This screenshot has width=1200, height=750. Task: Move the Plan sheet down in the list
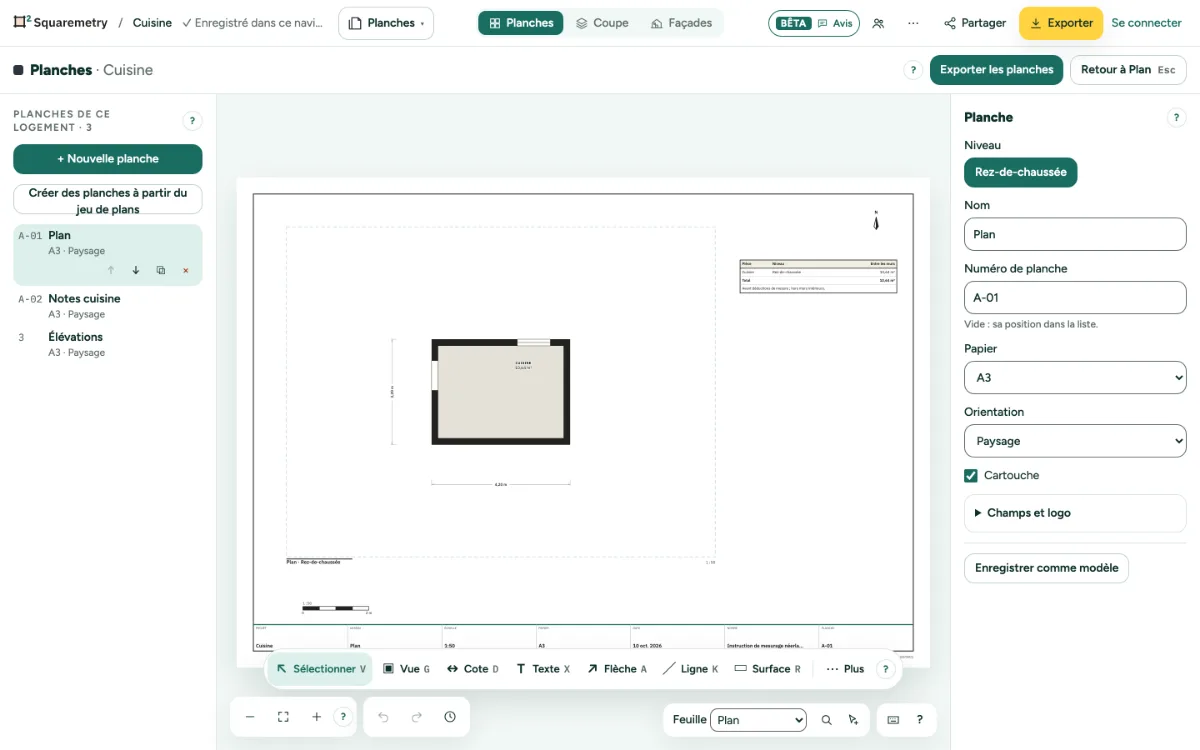click(136, 270)
